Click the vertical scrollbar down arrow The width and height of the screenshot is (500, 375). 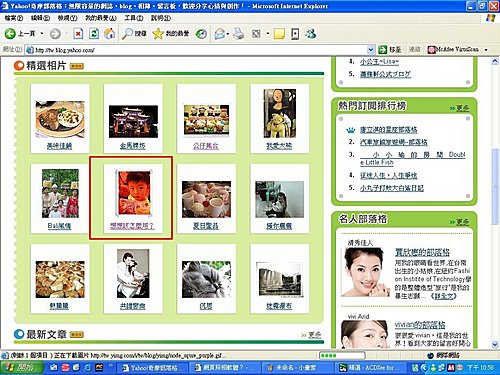[494, 344]
